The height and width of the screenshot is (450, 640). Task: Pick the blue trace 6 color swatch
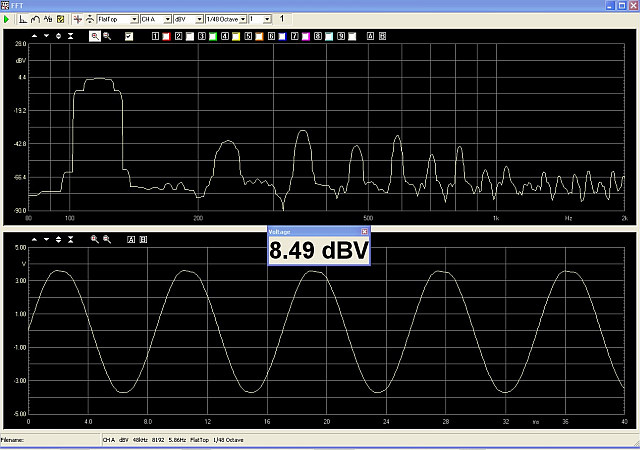[x=282, y=36]
